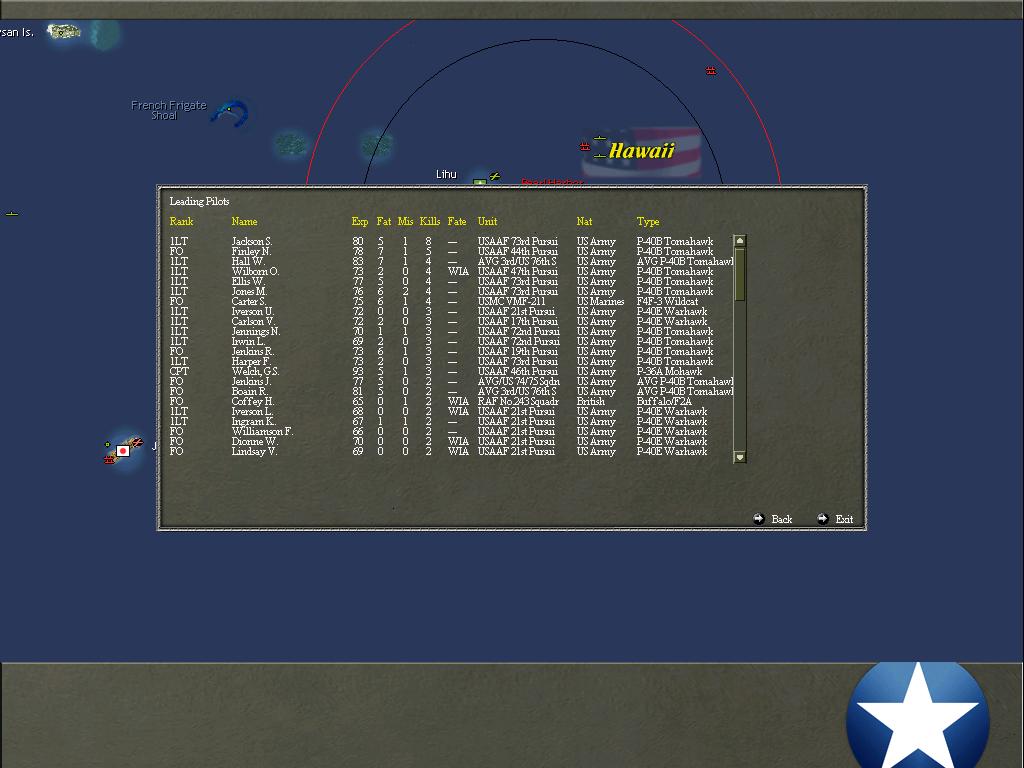Viewport: 1024px width, 768px height.
Task: Select pilot Ellis W. row
Action: click(x=451, y=281)
